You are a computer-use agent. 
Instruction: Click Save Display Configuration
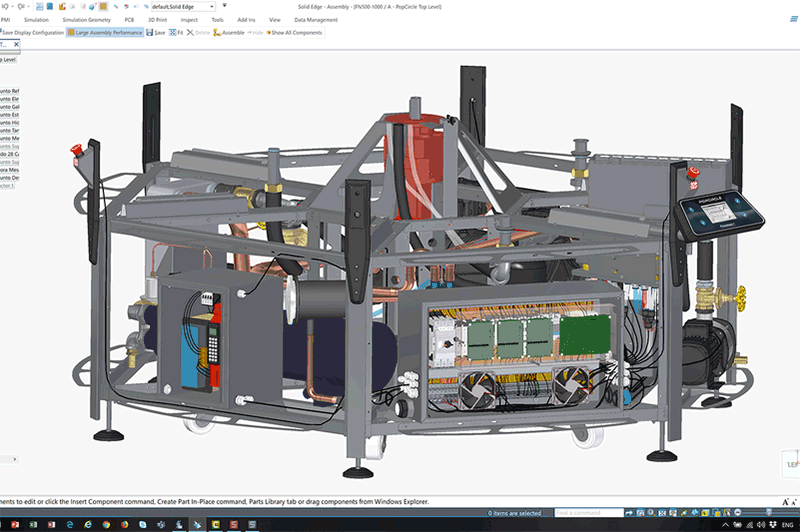[x=32, y=33]
